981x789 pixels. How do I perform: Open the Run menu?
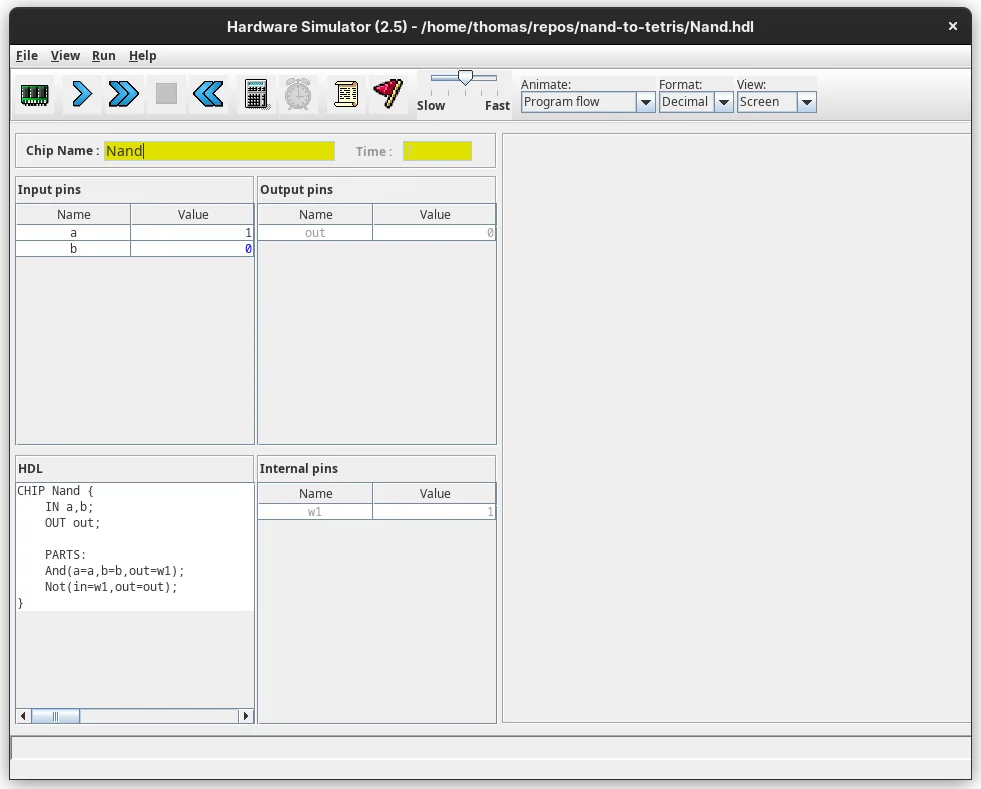104,56
